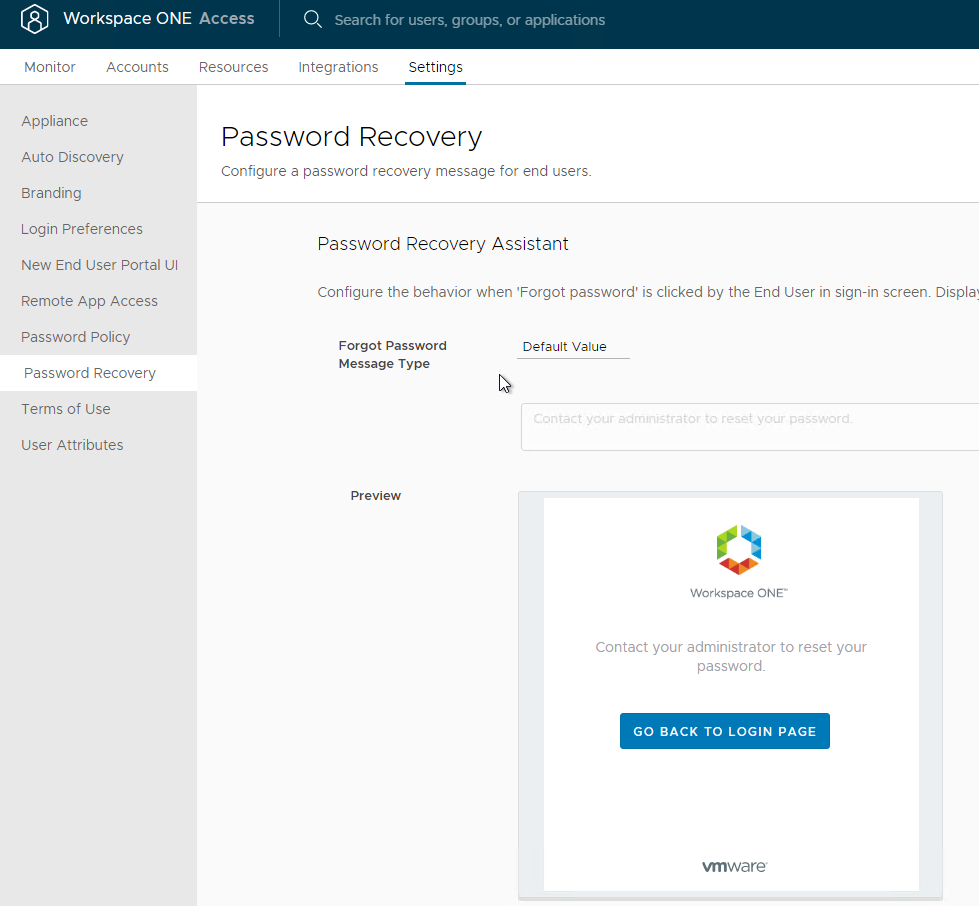Switch to the Accounts tab

tap(137, 67)
